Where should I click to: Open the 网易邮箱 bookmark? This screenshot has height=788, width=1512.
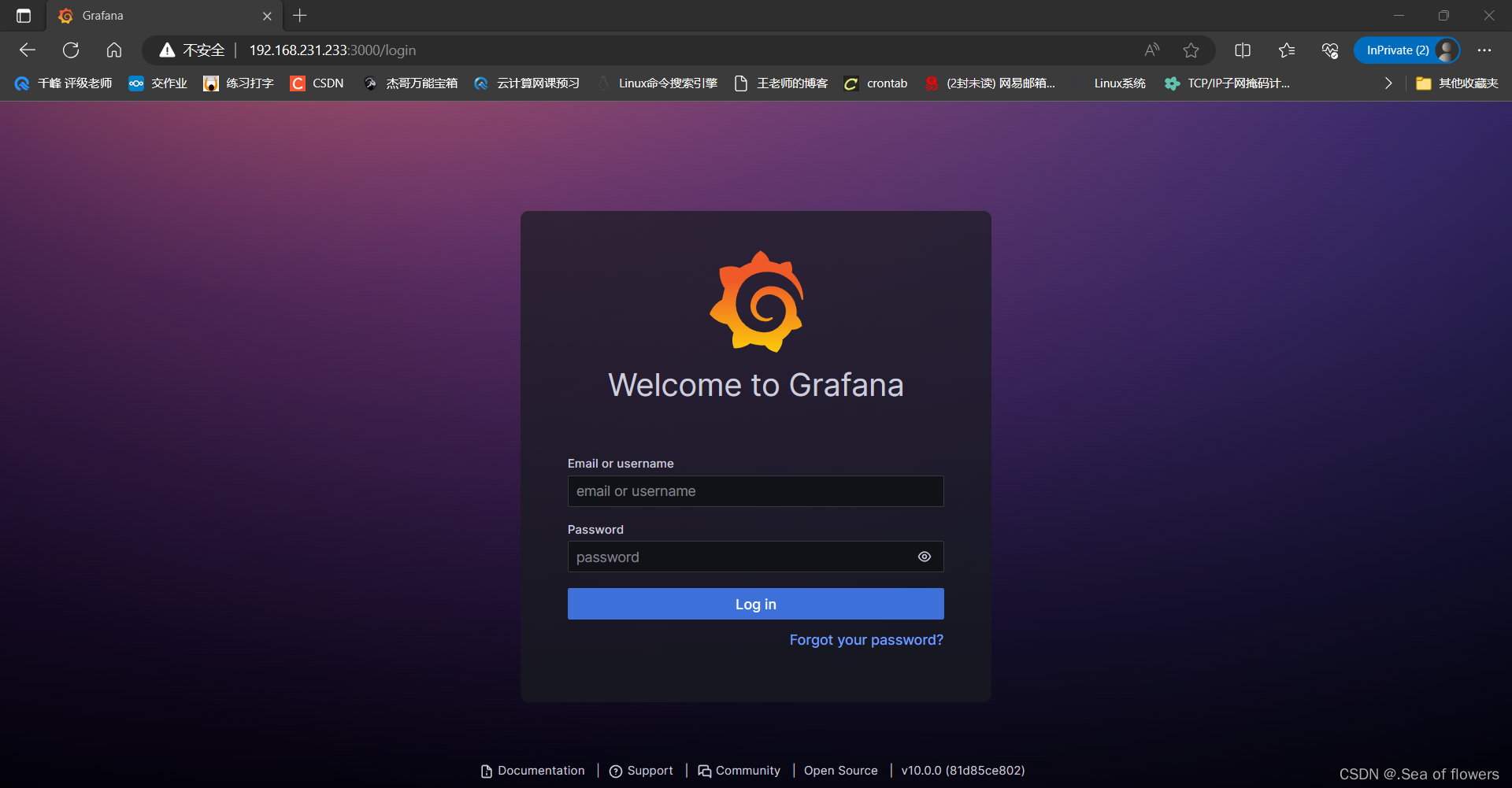(x=990, y=83)
